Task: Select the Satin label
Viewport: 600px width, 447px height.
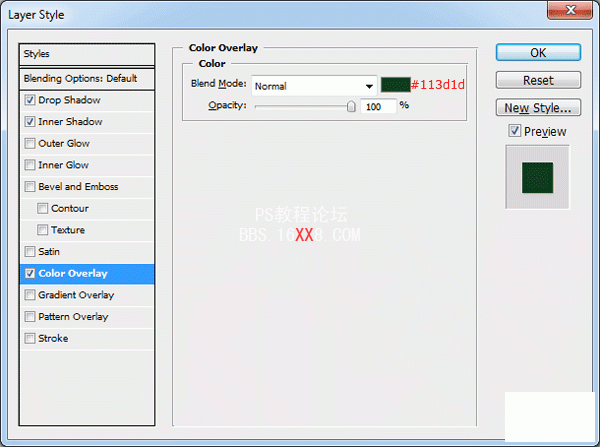Action: coord(49,252)
